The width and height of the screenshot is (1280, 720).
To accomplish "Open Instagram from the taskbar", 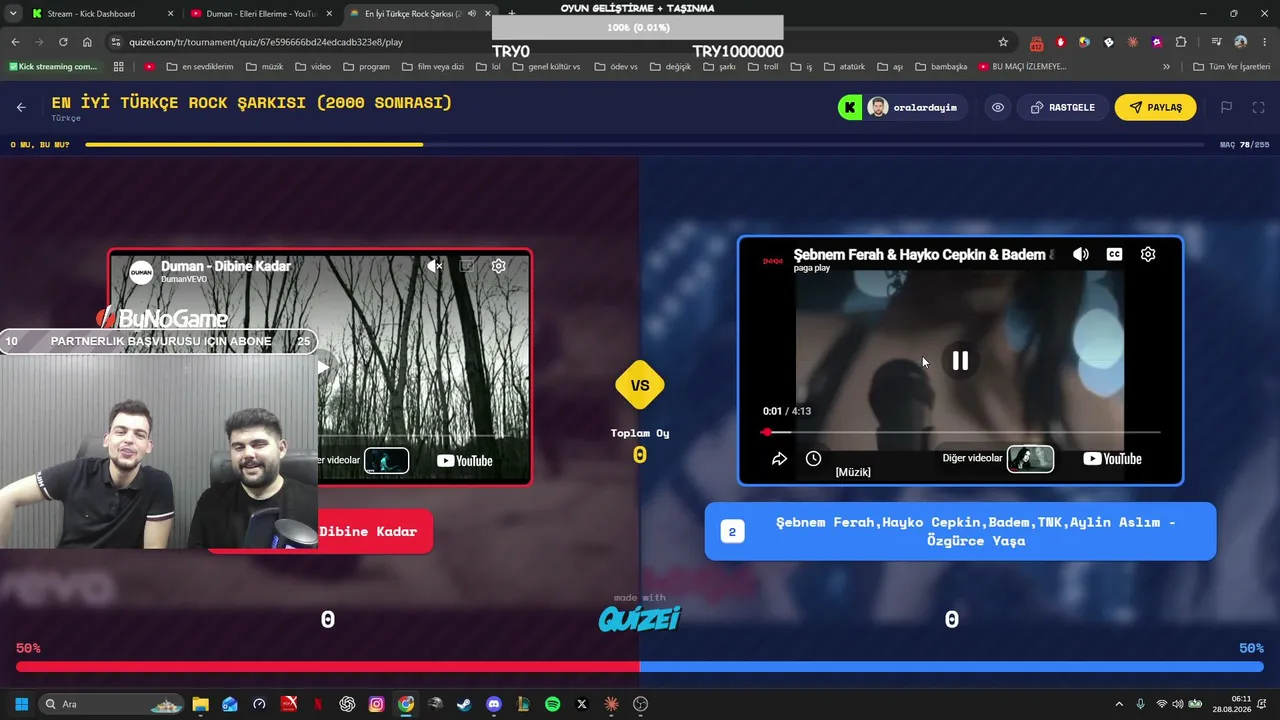I will tap(376, 704).
